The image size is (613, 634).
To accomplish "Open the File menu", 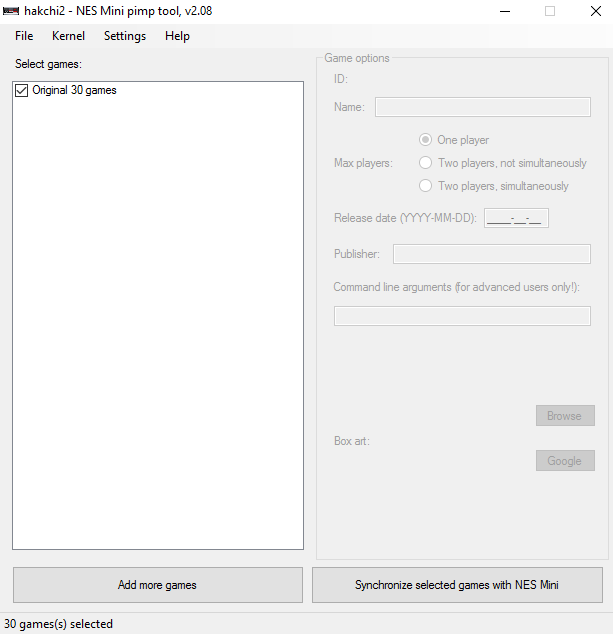I will tap(24, 36).
